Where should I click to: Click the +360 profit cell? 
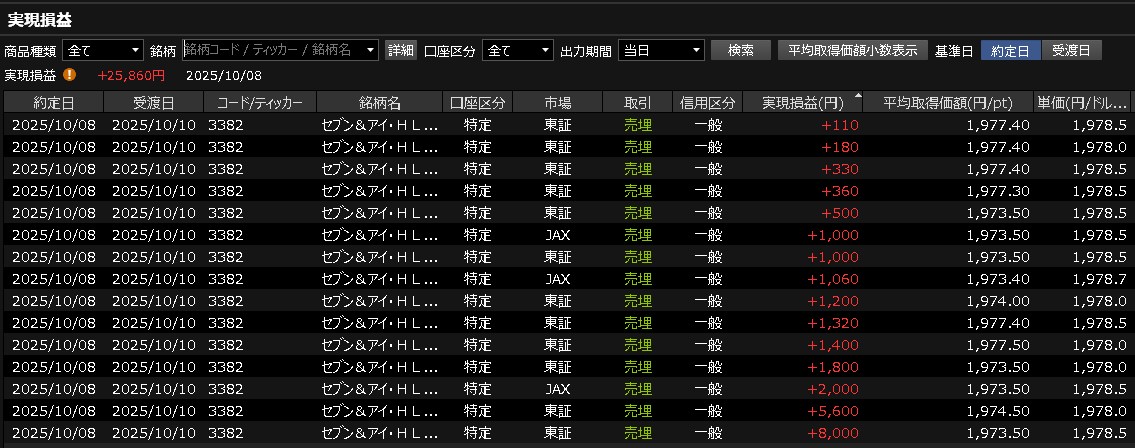840,191
